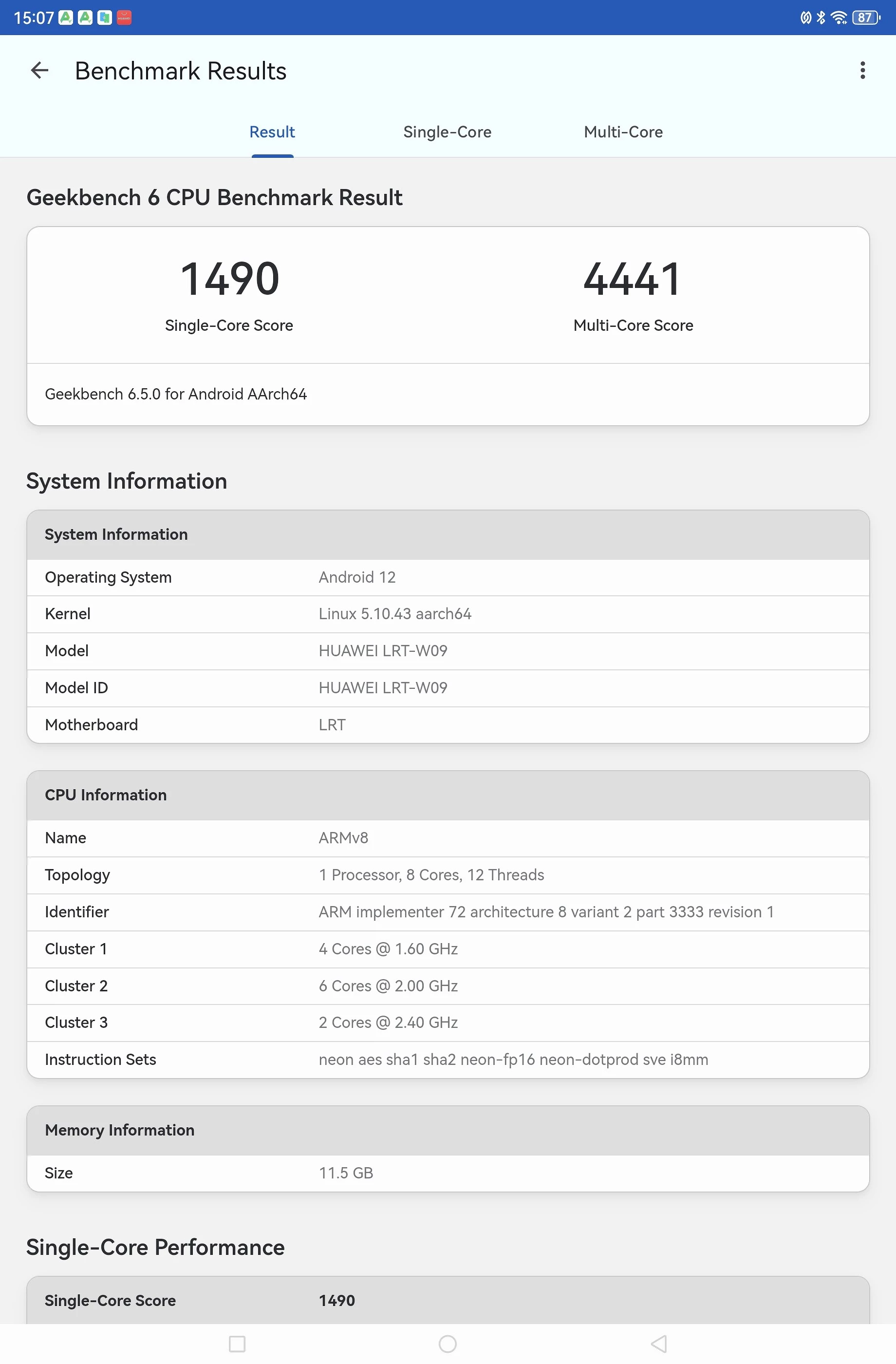Select the Result tab
The width and height of the screenshot is (896, 1364).
click(x=272, y=133)
